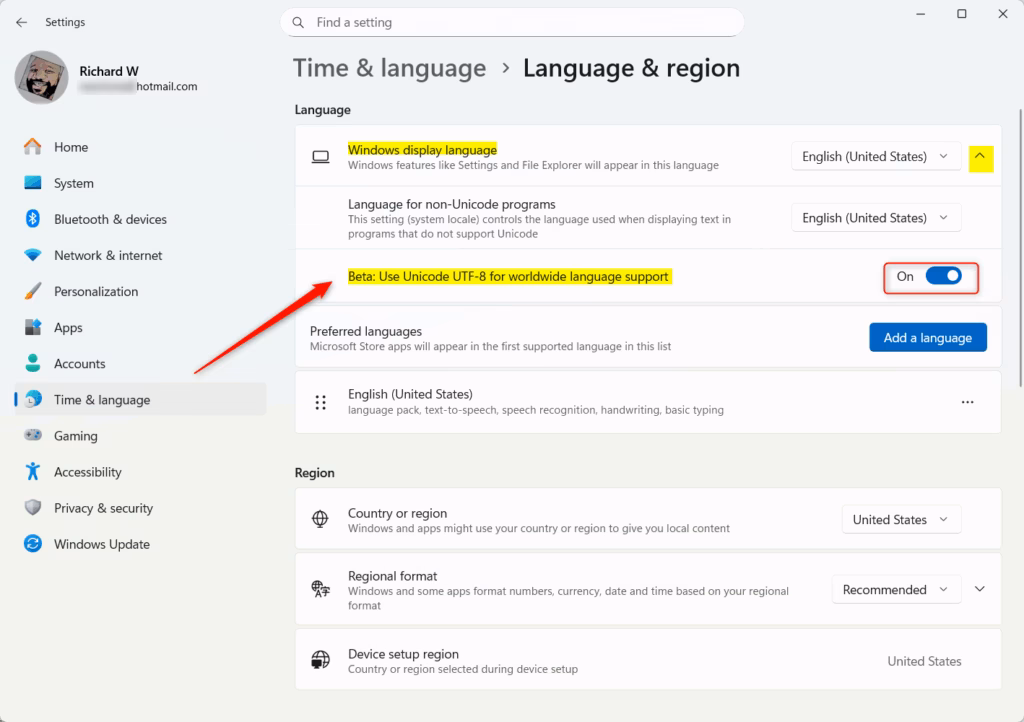
Task: Click the Privacy & security shield icon
Action: coord(32,507)
